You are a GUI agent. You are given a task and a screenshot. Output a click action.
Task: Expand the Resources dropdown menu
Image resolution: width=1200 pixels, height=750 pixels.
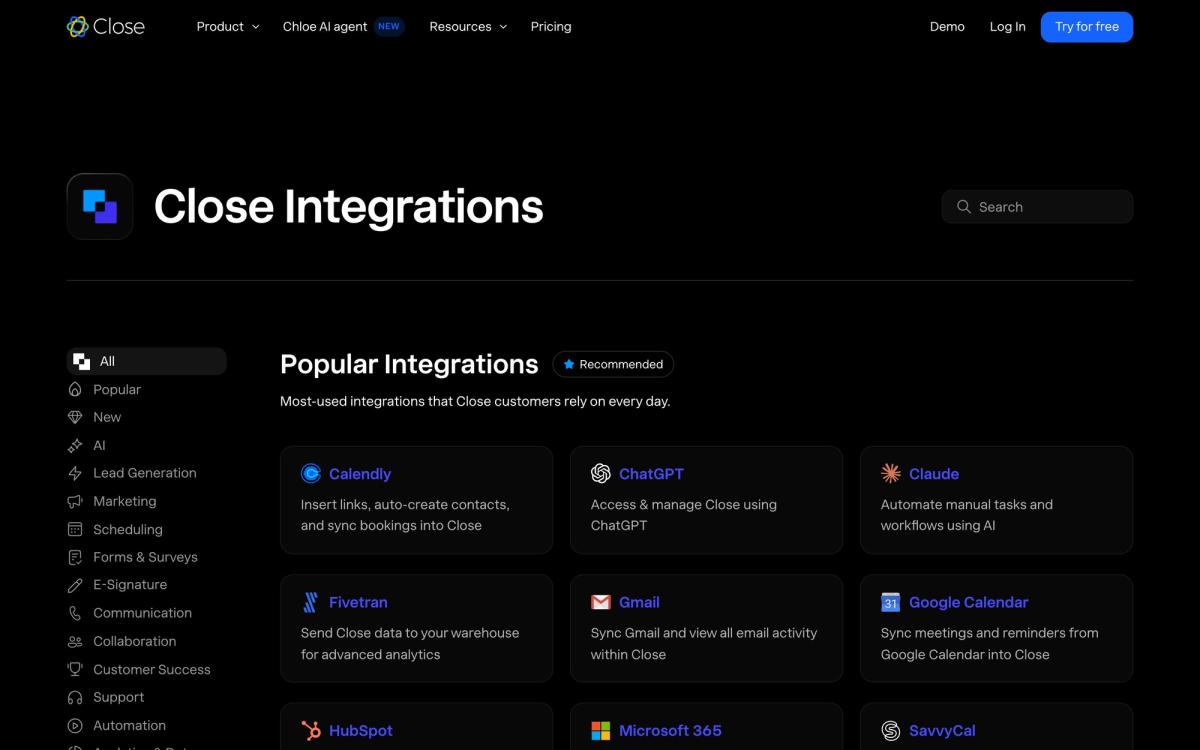click(468, 27)
